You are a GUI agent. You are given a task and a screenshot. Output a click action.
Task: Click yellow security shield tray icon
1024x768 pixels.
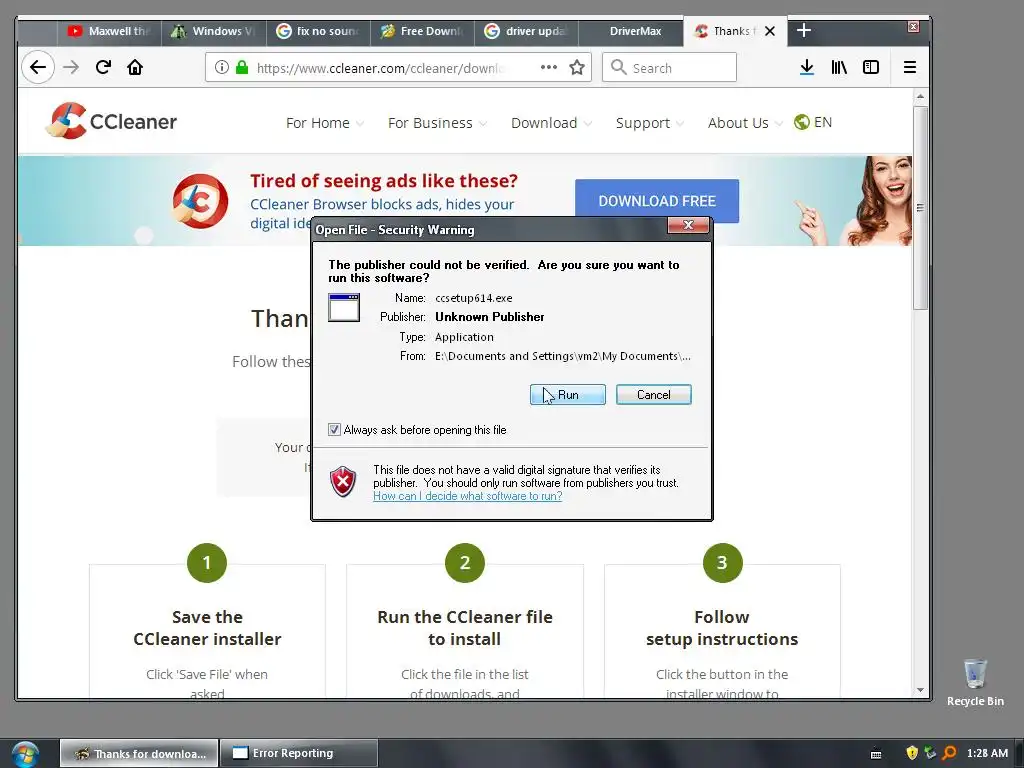(x=912, y=753)
